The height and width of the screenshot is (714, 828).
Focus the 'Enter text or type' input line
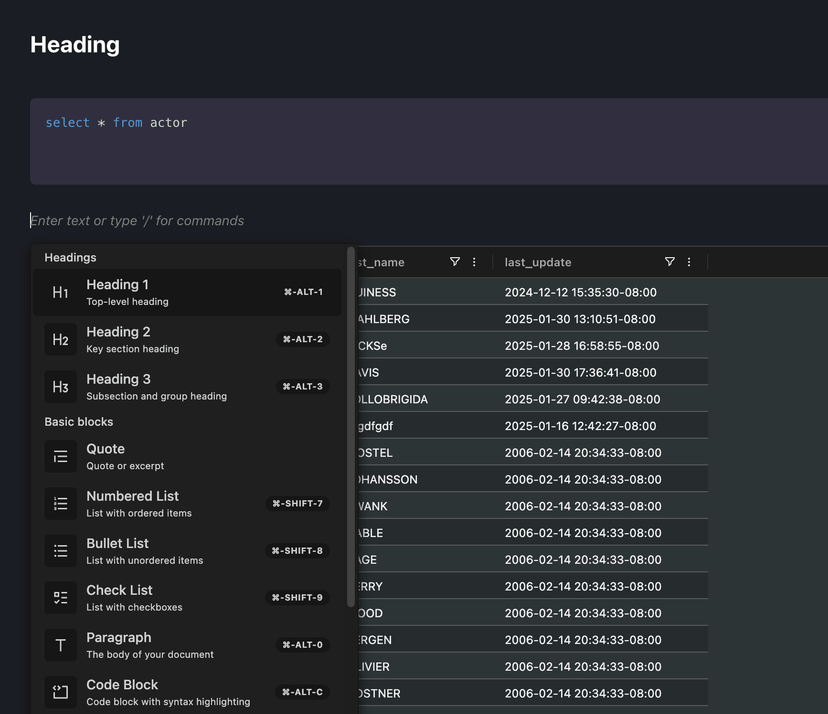coord(137,221)
